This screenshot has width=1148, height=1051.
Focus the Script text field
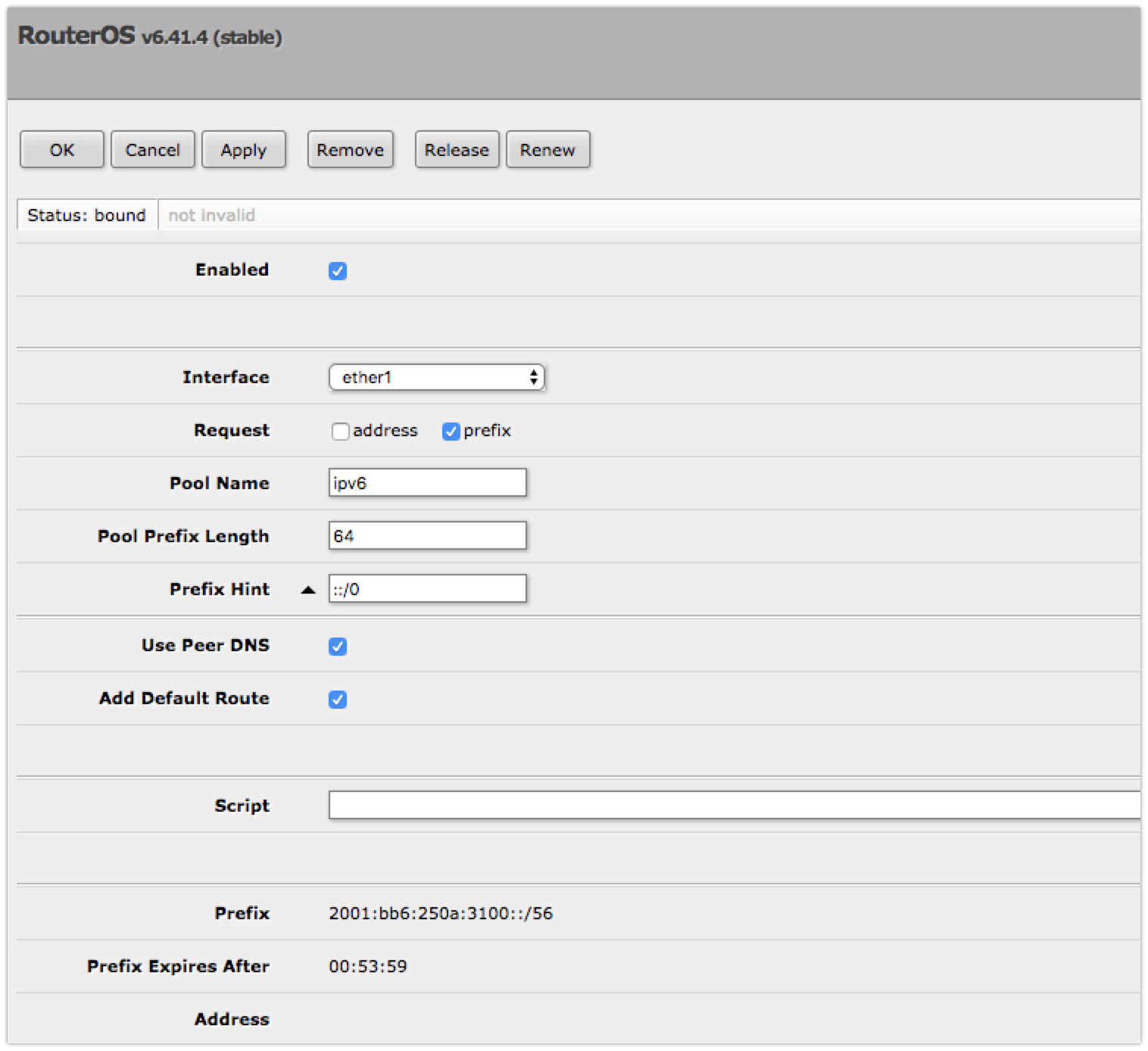(735, 805)
